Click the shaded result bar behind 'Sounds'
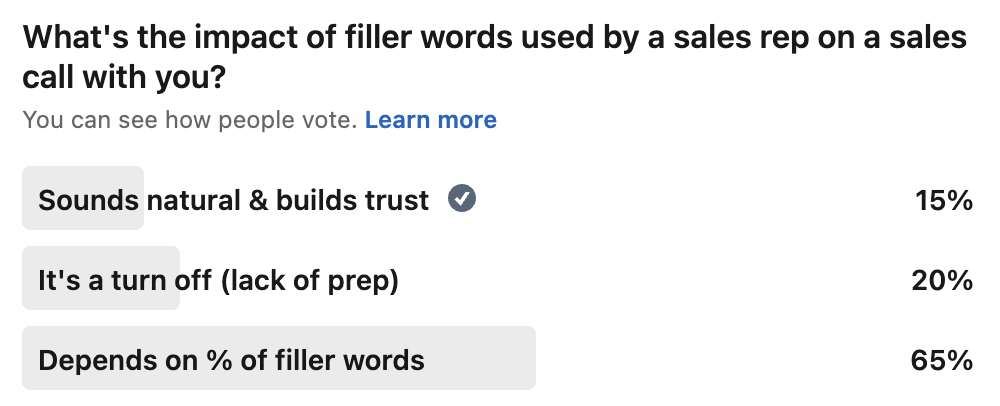Viewport: 1000px width, 406px height. point(83,198)
